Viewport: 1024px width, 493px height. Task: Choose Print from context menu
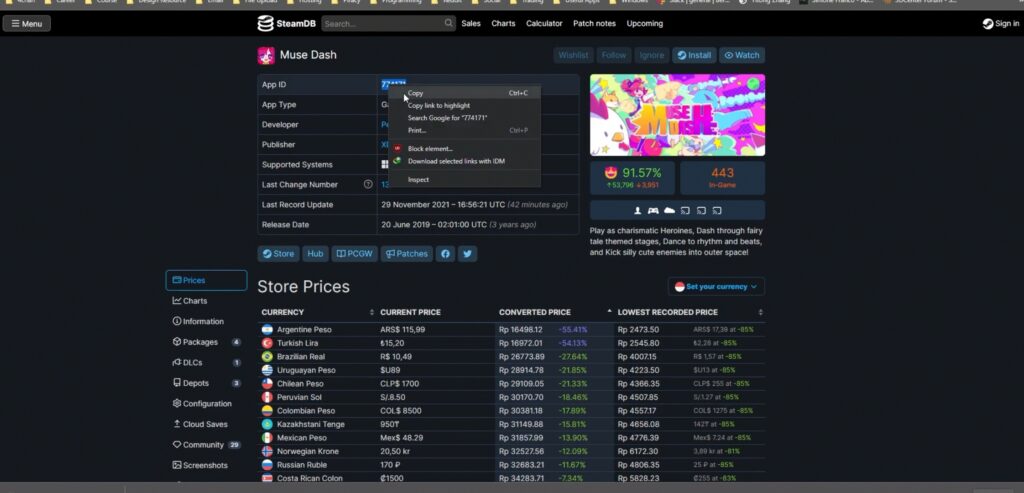click(464, 131)
